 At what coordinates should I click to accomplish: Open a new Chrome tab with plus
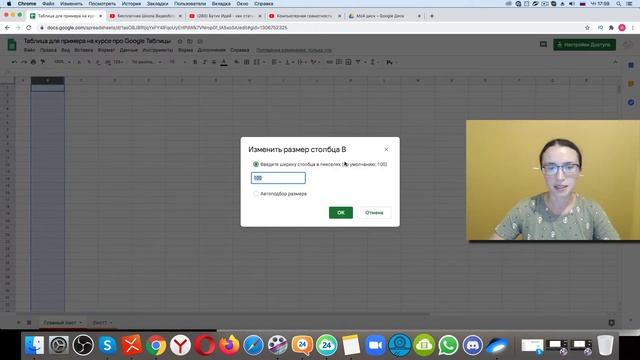pos(432,16)
